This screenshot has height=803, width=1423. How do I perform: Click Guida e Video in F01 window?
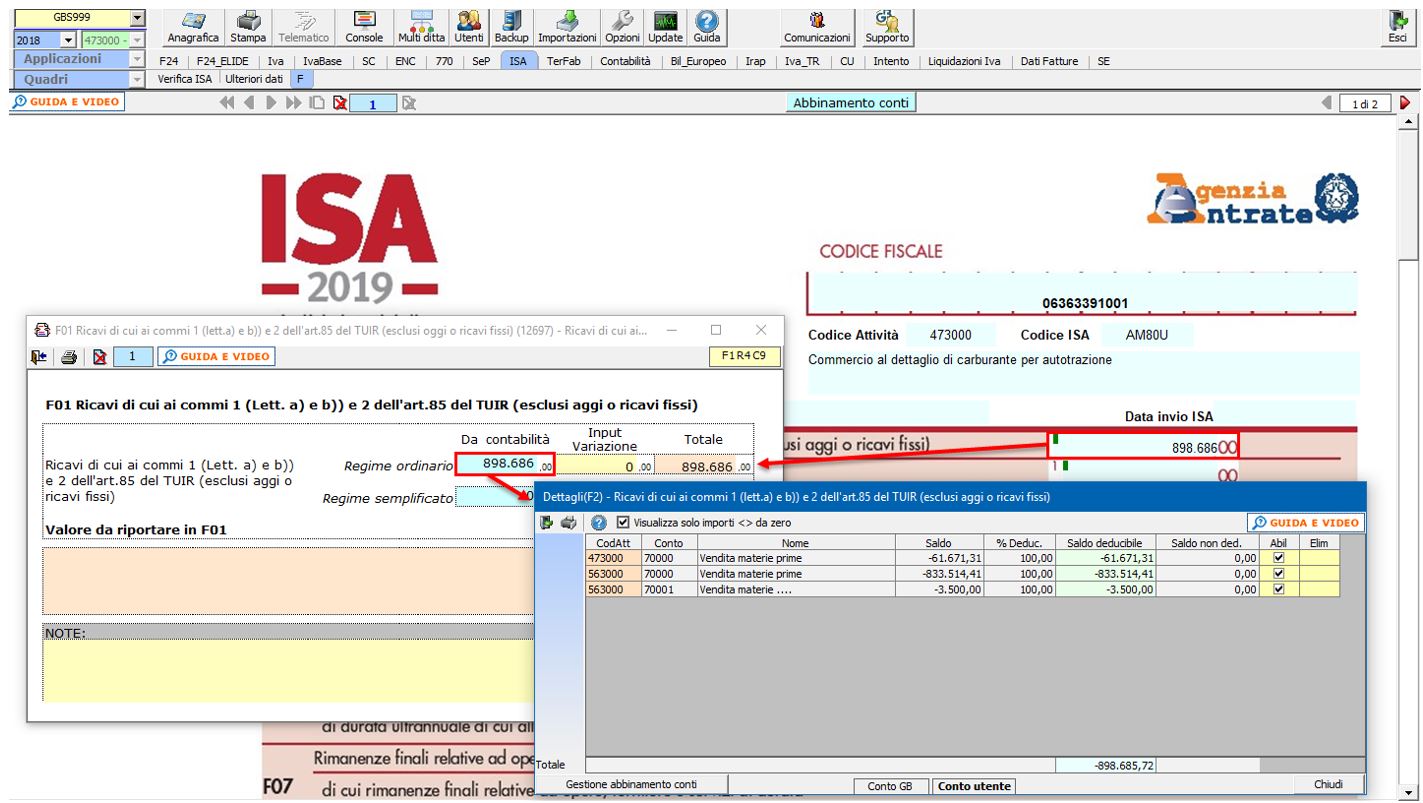click(x=216, y=355)
